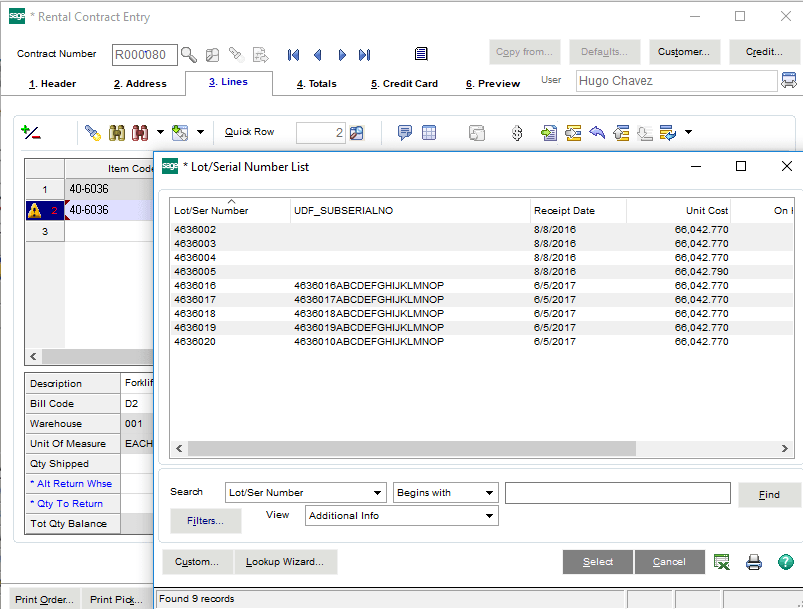This screenshot has width=803, height=609.
Task: Click the red binoculars alias lookup icon
Action: pyautogui.click(x=140, y=133)
